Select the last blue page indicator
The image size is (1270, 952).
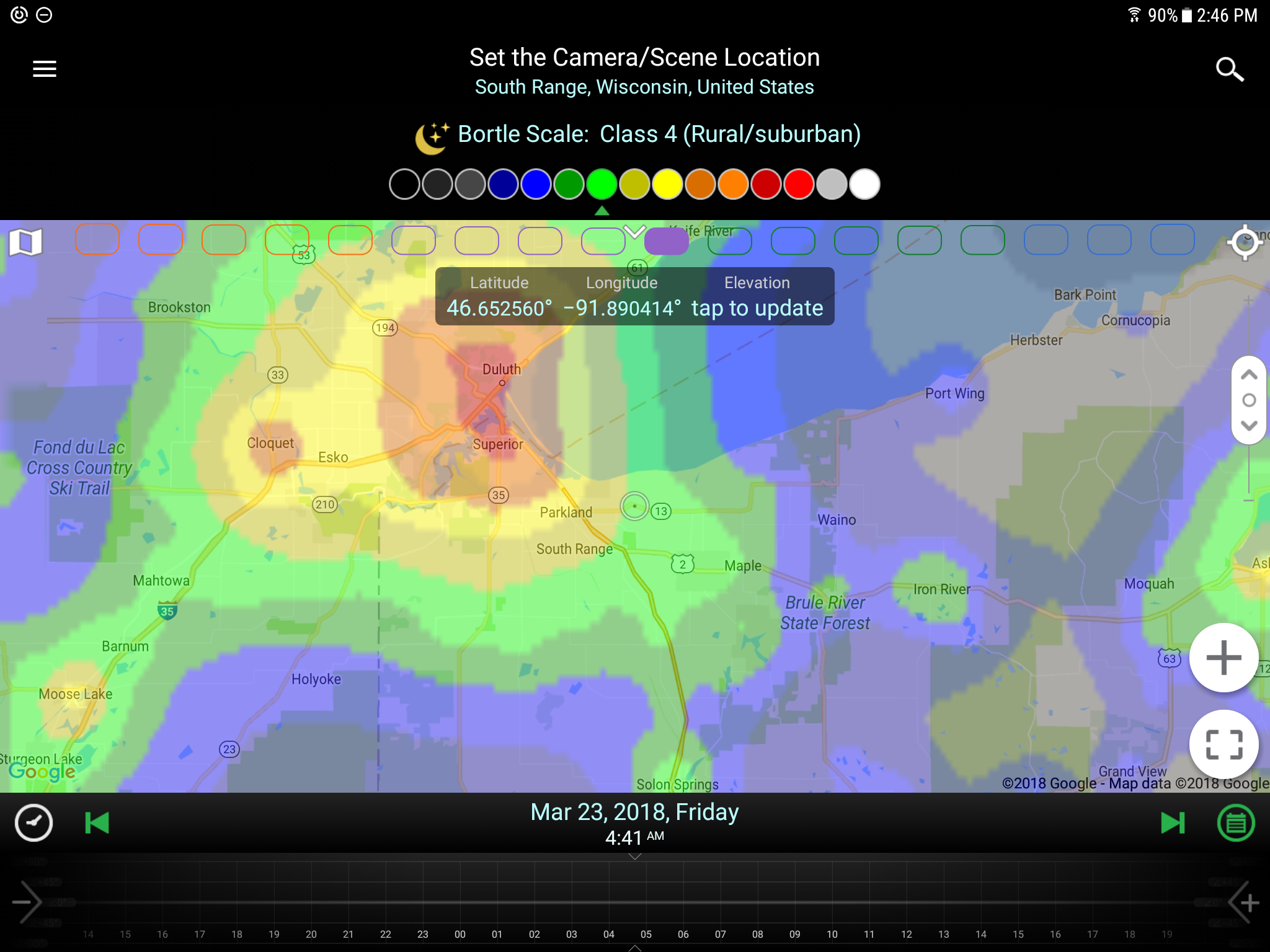click(x=1173, y=240)
